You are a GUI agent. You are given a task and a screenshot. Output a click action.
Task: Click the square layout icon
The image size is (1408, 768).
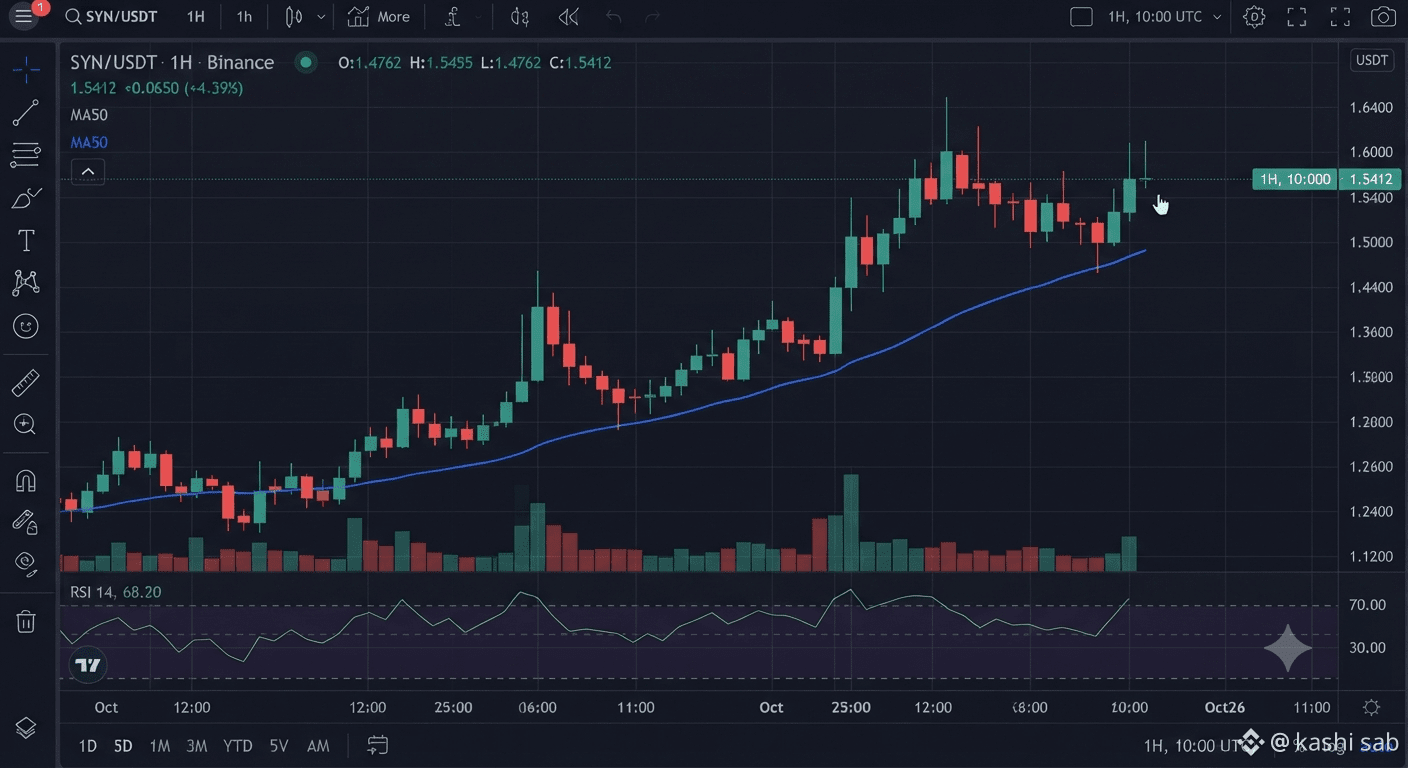(x=1081, y=17)
